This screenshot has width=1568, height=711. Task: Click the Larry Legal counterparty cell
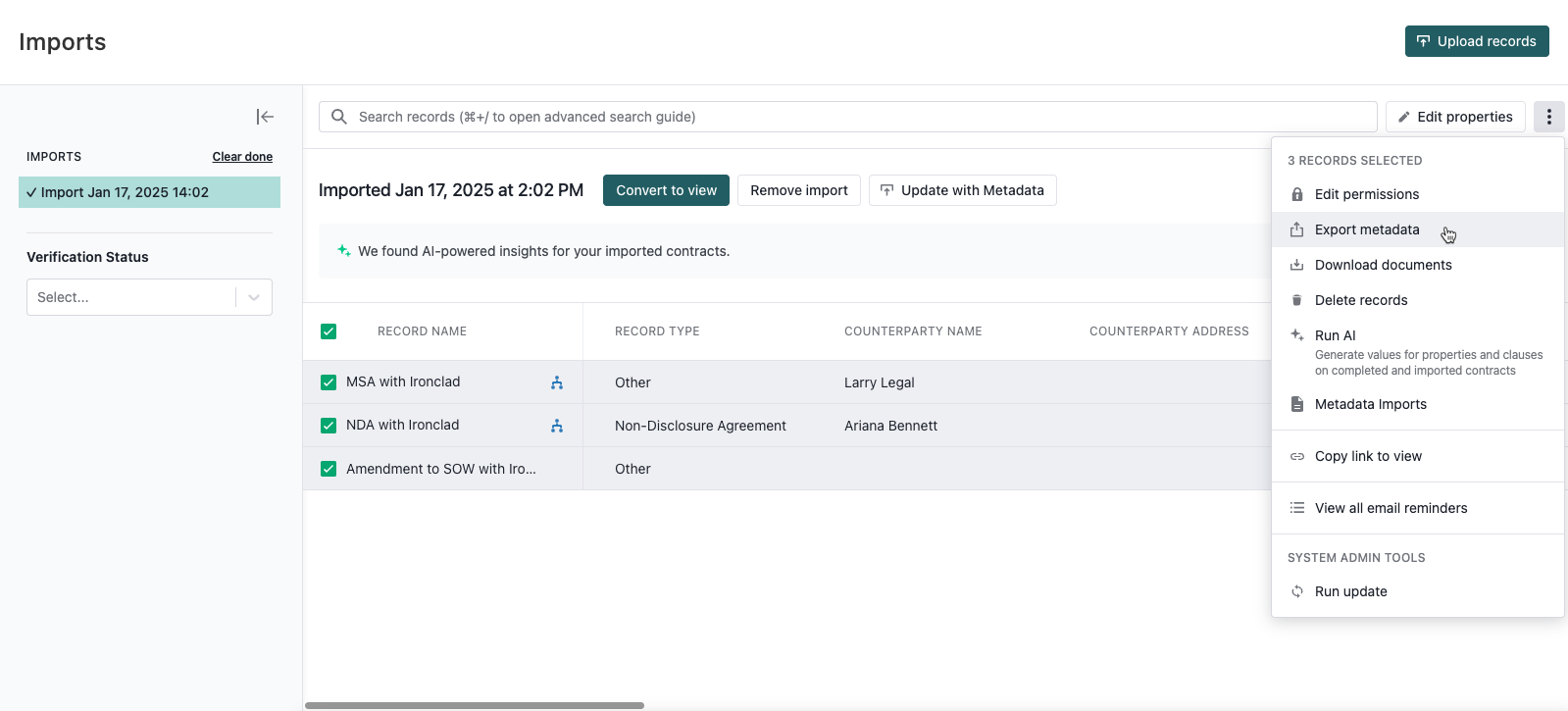point(879,382)
